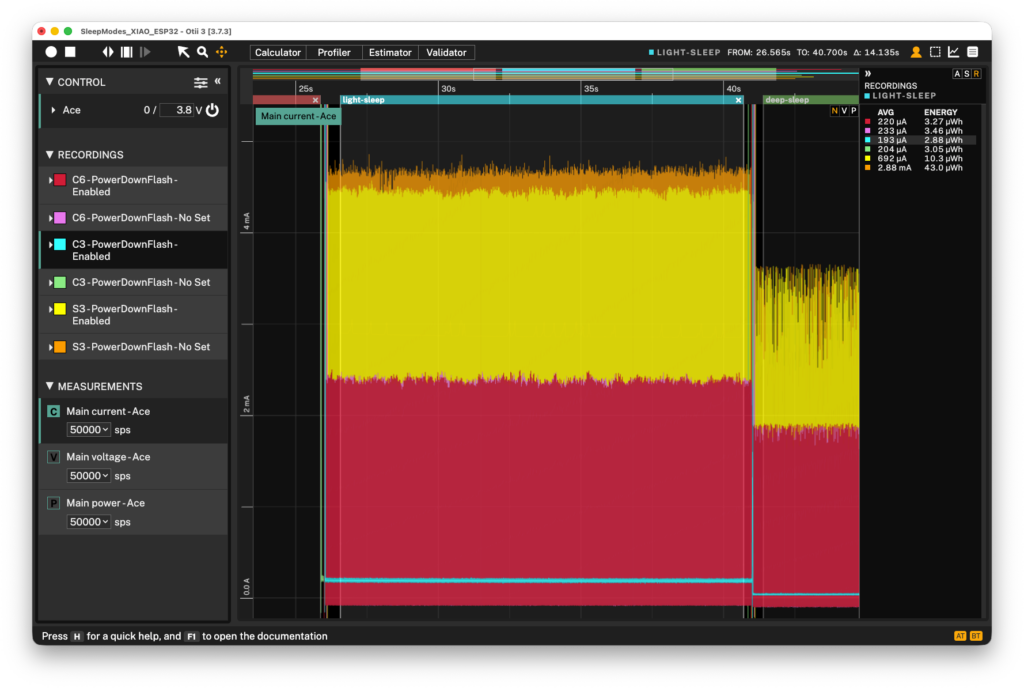
Task: Collapse the RECORDINGS section
Action: [50, 155]
